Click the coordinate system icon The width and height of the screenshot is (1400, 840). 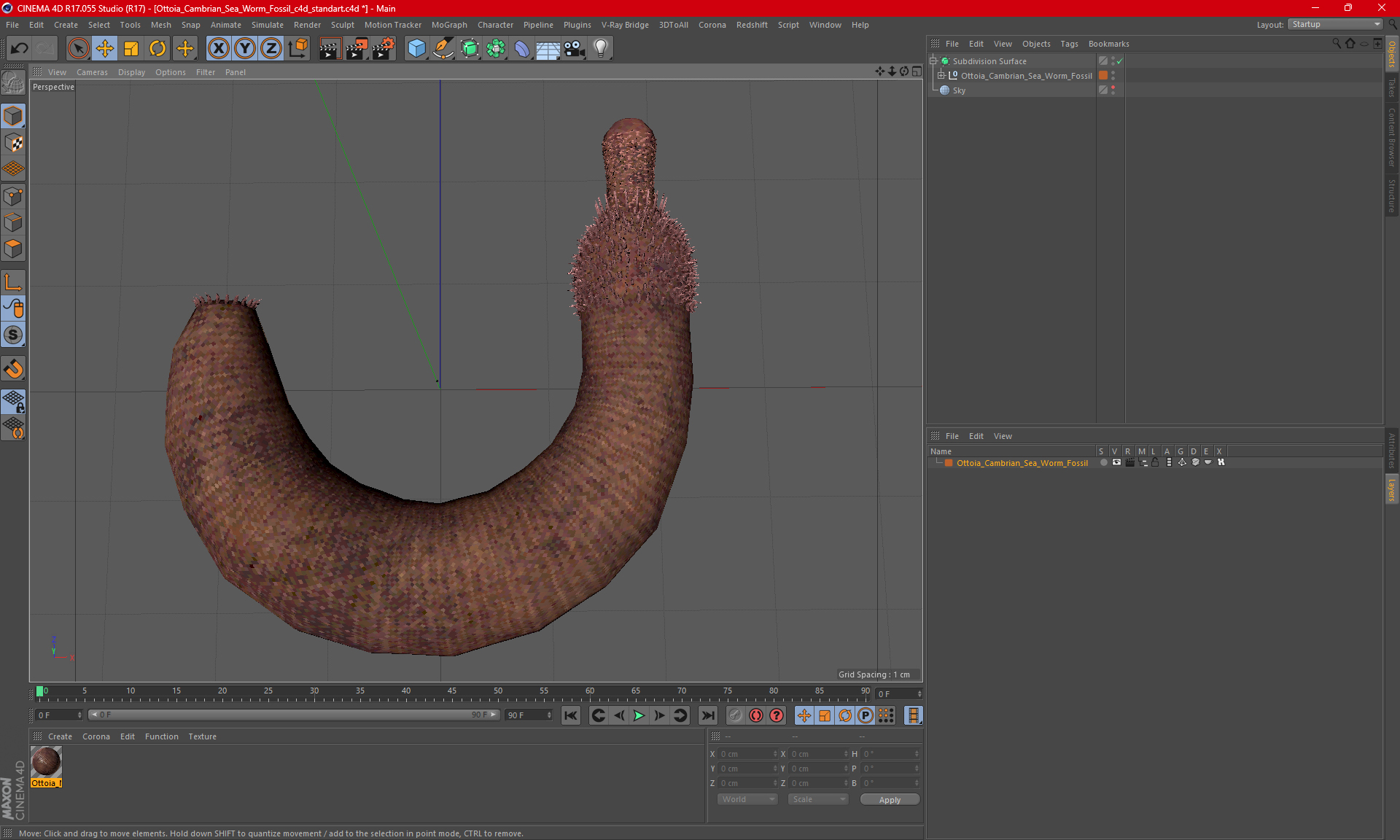tap(297, 49)
